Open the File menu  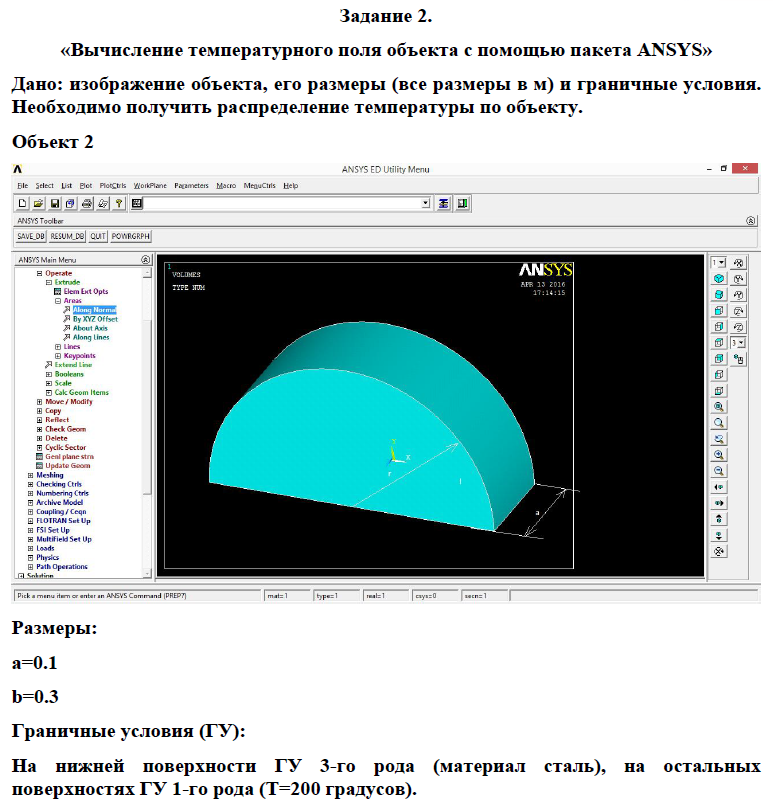pyautogui.click(x=23, y=186)
